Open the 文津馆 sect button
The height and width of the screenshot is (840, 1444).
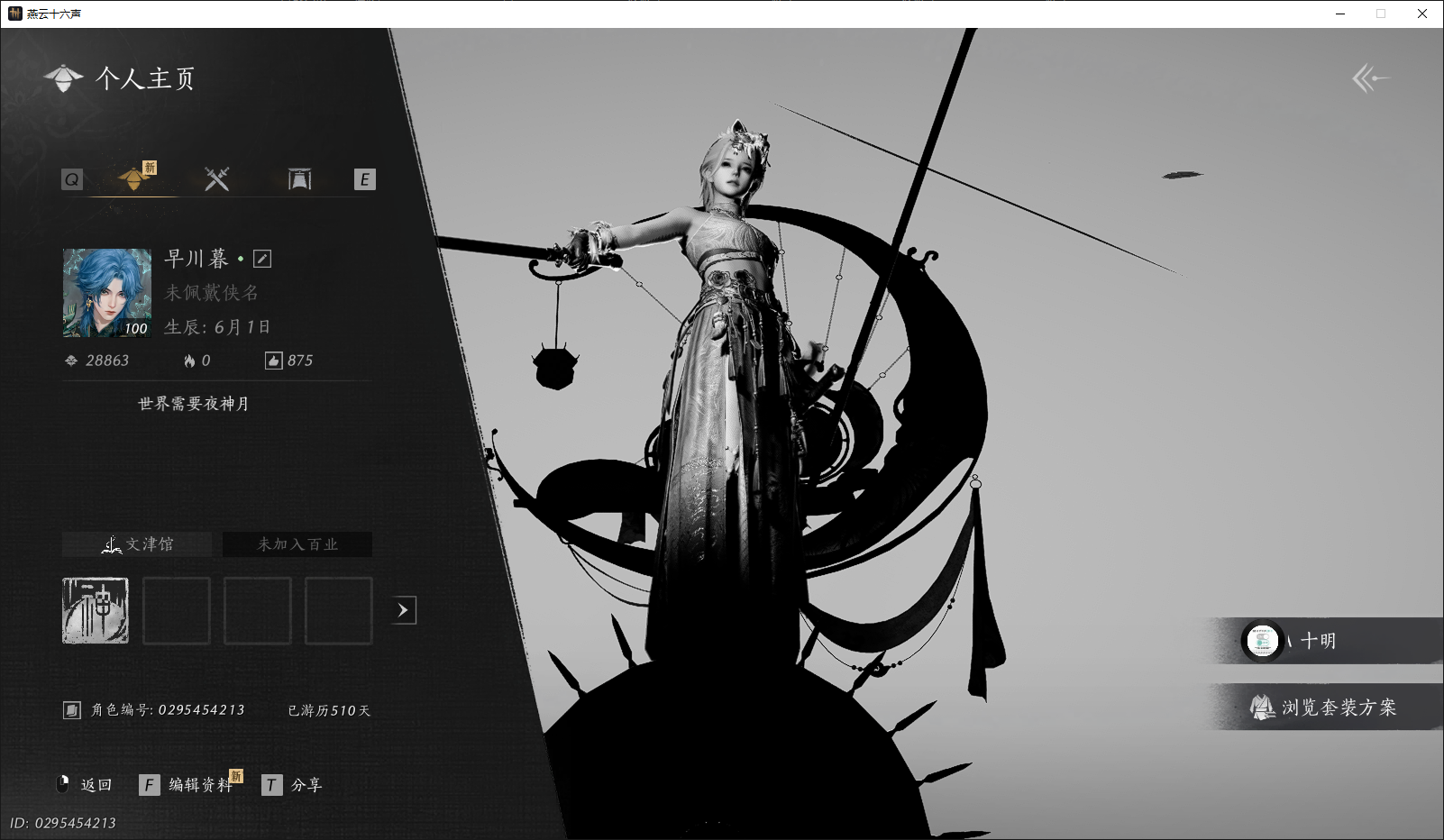click(x=137, y=544)
